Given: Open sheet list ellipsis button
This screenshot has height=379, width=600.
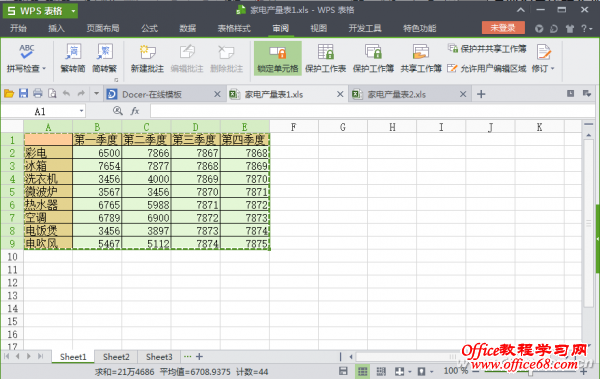Looking at the screenshot, I should [x=187, y=357].
